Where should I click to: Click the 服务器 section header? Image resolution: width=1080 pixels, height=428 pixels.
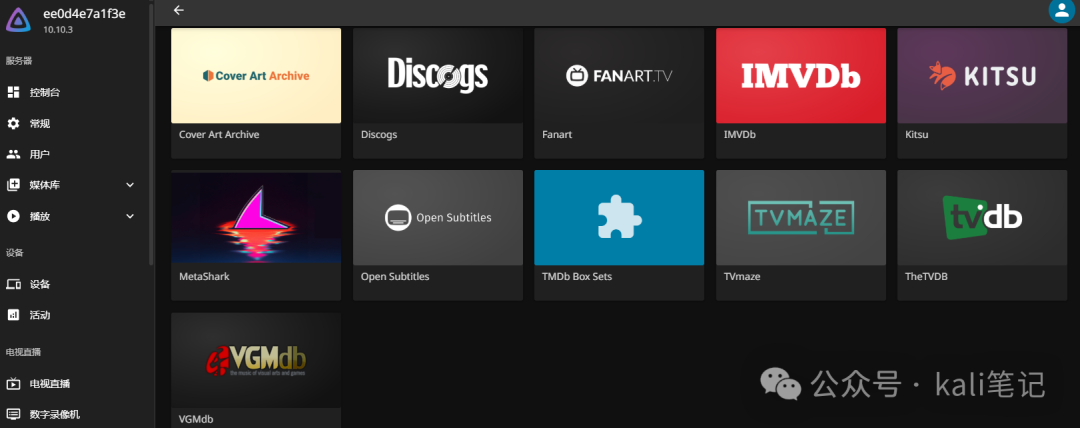19,61
